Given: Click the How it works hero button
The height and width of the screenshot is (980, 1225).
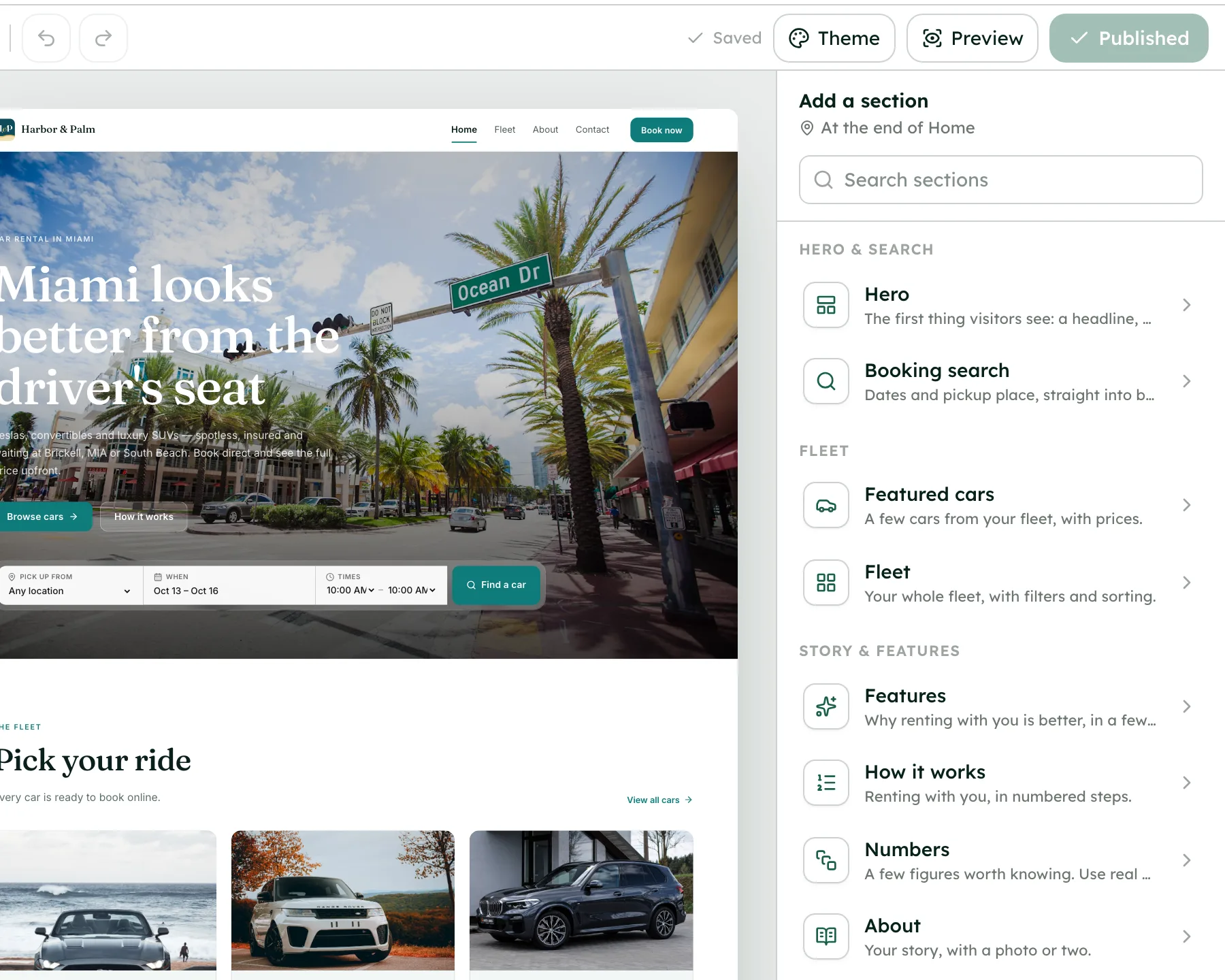Looking at the screenshot, I should 144,517.
